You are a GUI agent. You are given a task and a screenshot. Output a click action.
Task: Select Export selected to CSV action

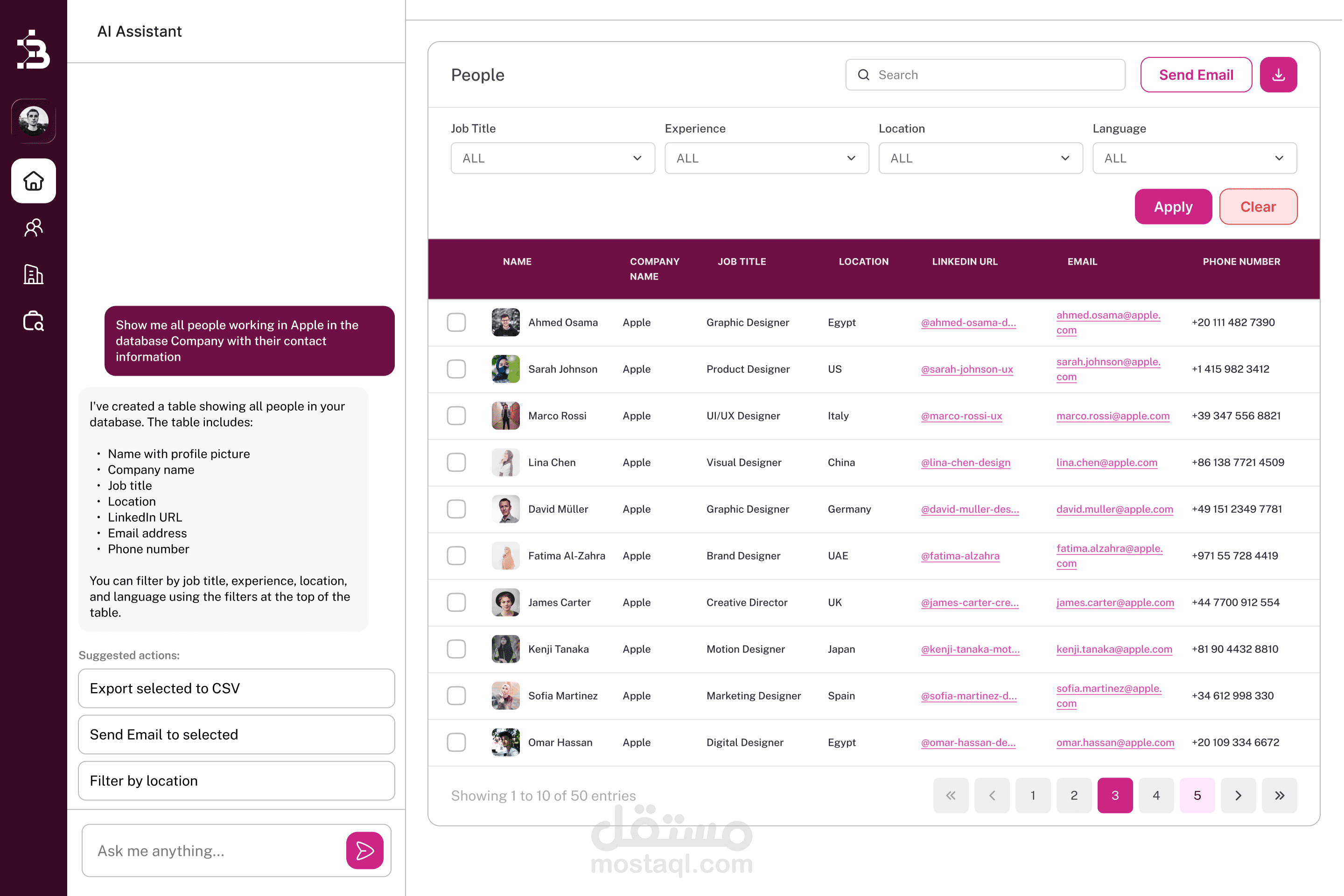point(236,689)
